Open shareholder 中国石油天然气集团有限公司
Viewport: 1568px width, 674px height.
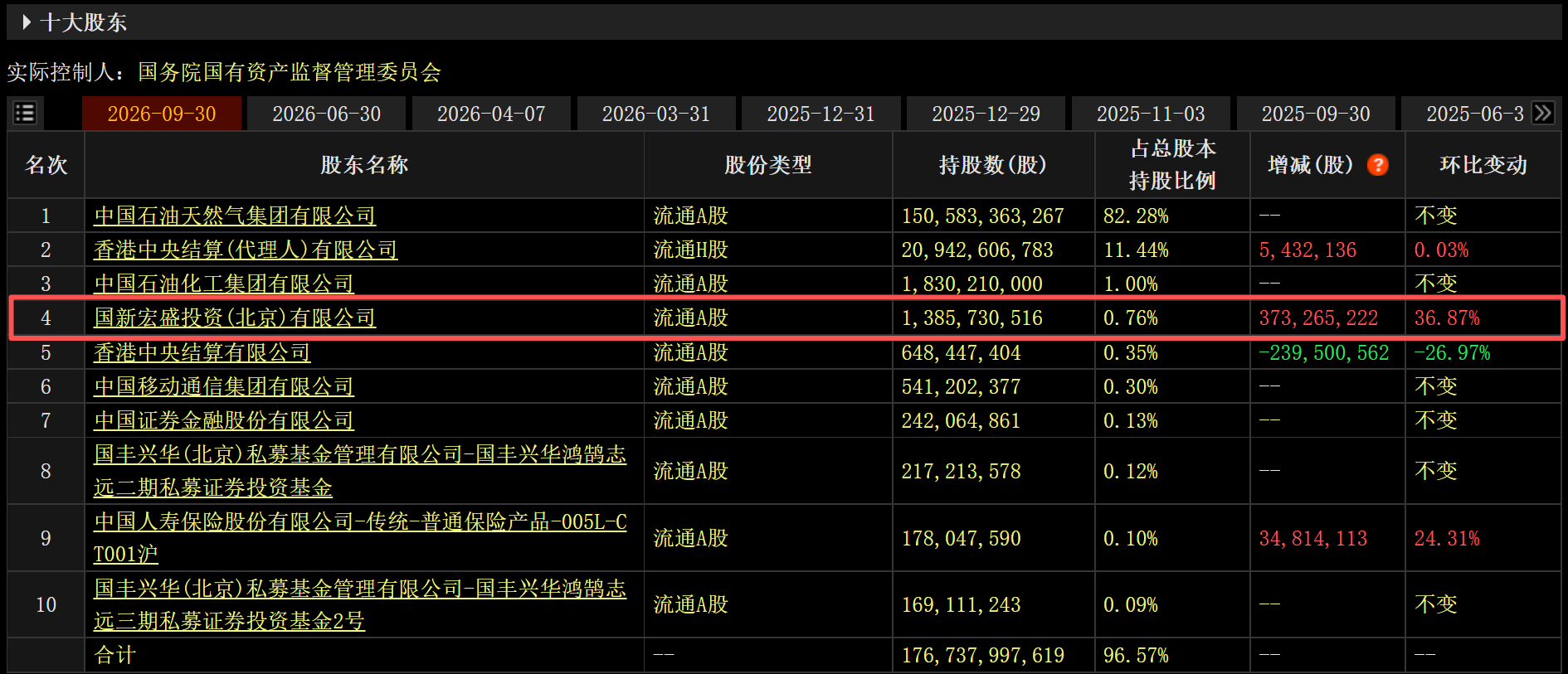(235, 216)
